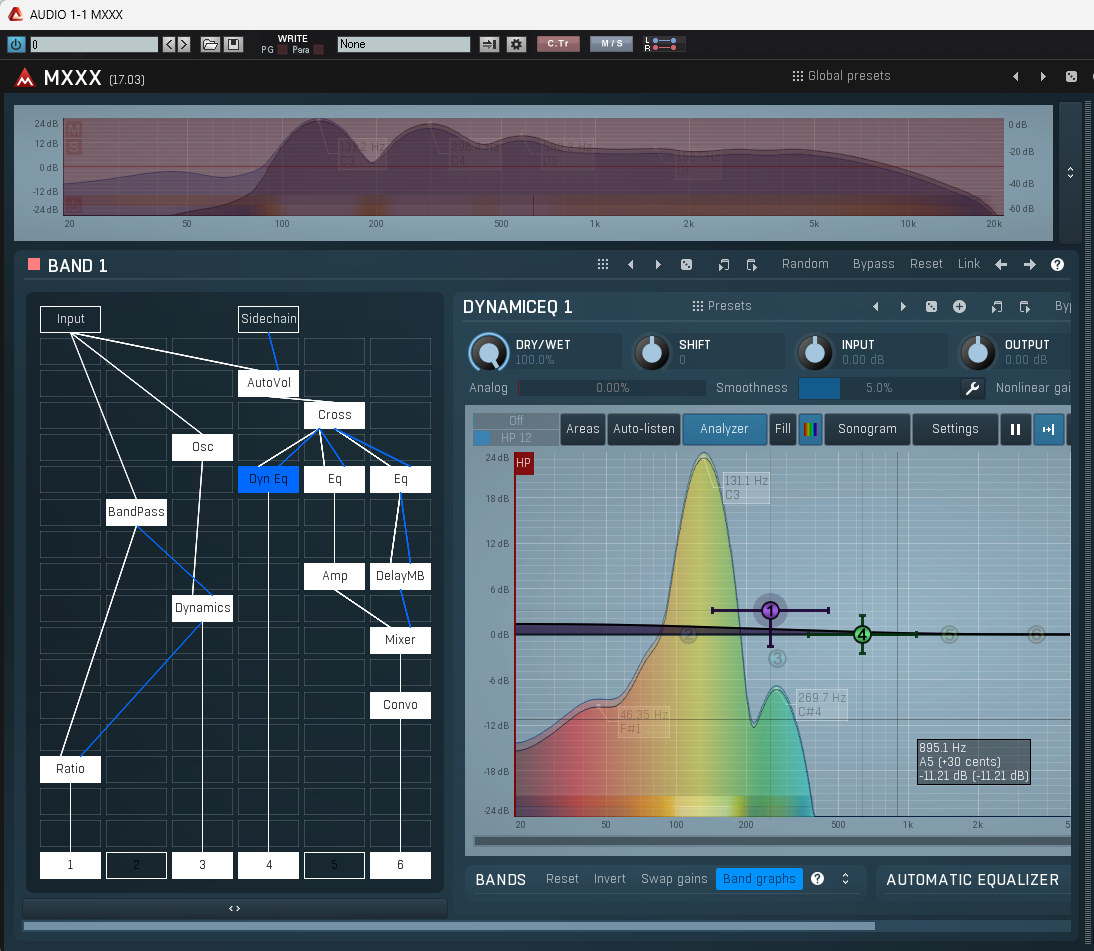This screenshot has height=951, width=1094.
Task: Go to next host preset arrow
Action: click(183, 44)
